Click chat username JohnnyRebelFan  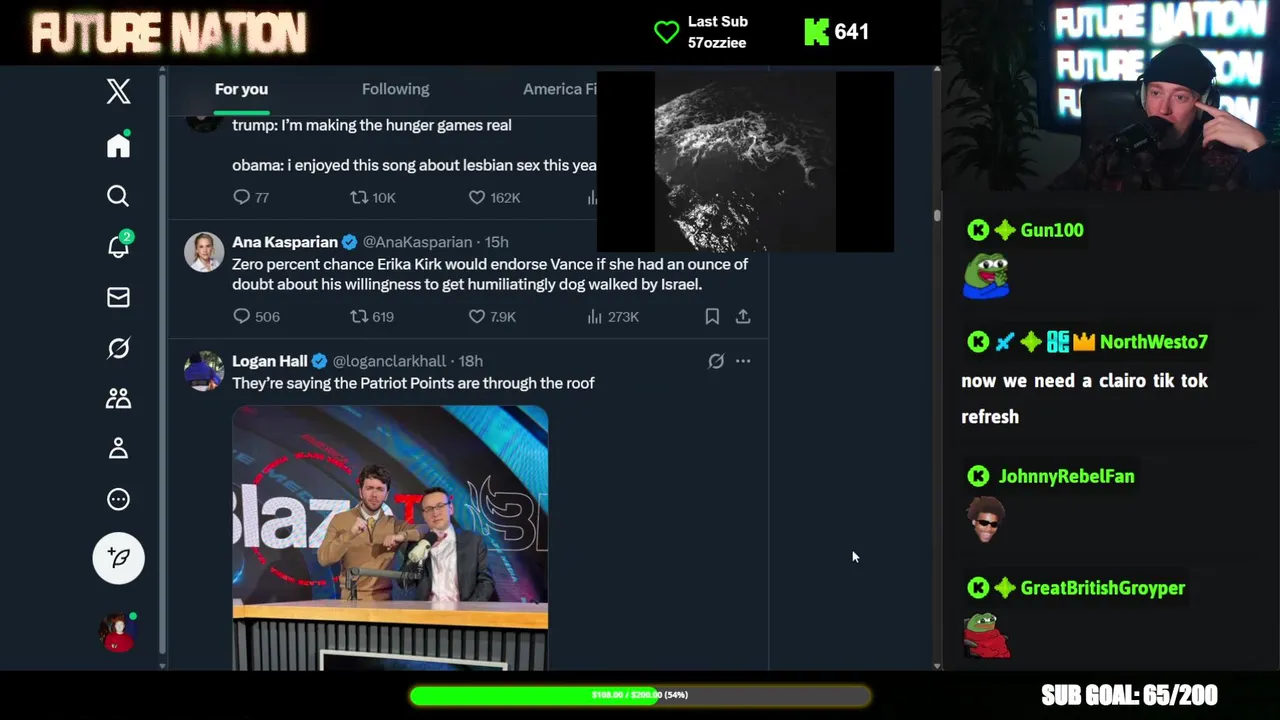(1066, 476)
